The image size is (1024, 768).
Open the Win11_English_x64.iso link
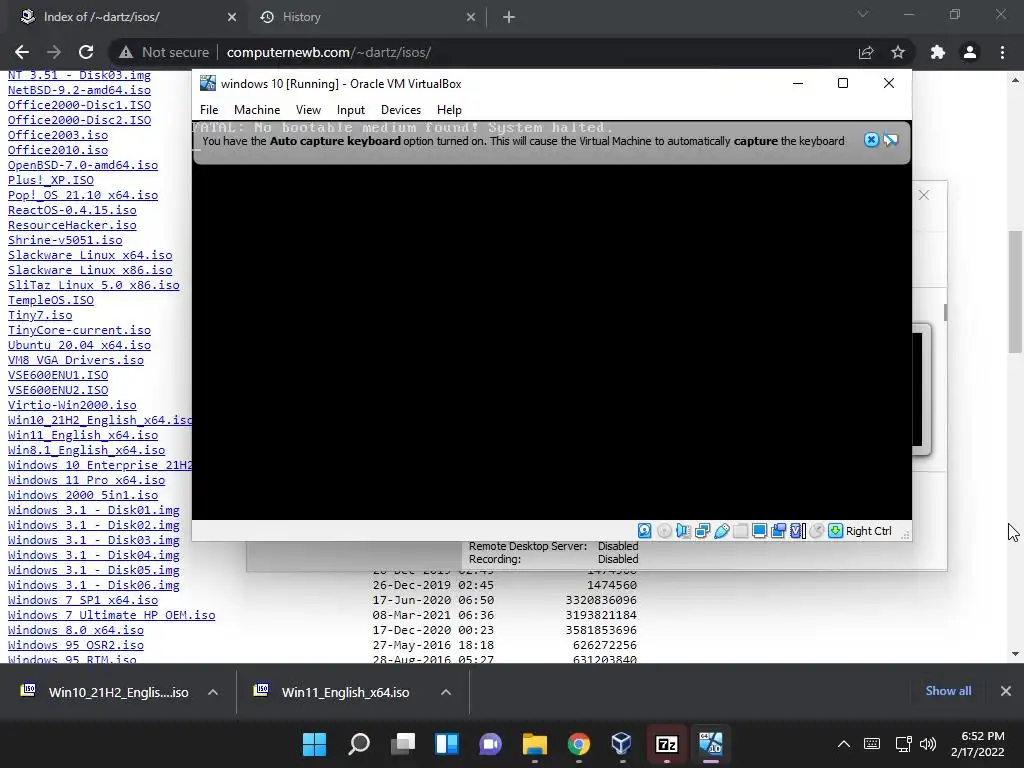83,435
